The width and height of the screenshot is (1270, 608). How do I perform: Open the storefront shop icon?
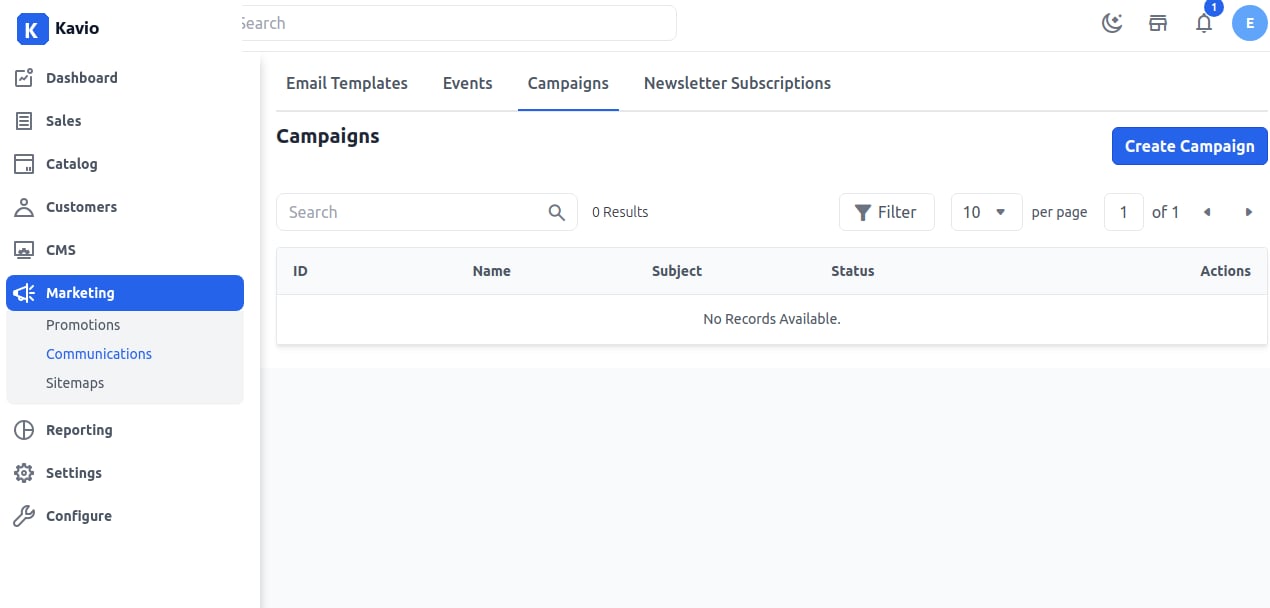click(x=1158, y=23)
